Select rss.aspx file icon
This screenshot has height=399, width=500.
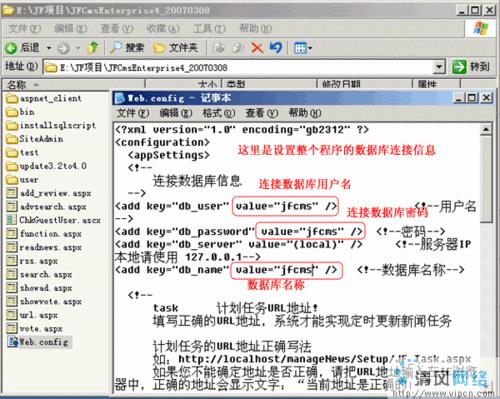(x=12, y=261)
